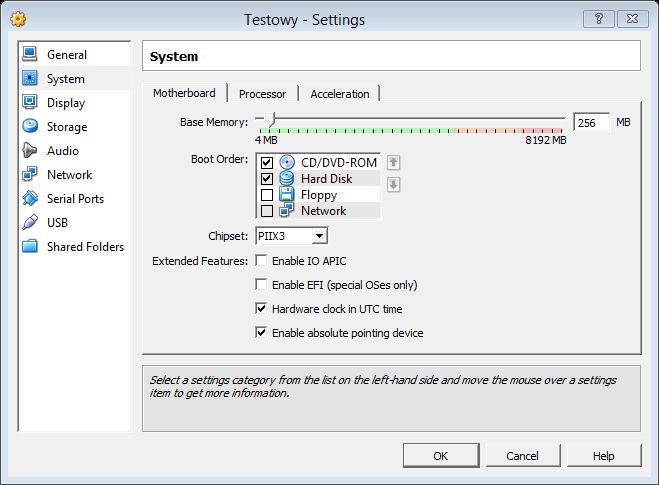The image size is (659, 485).
Task: Uncheck CD/DVD-ROM in boot order
Action: 267,163
